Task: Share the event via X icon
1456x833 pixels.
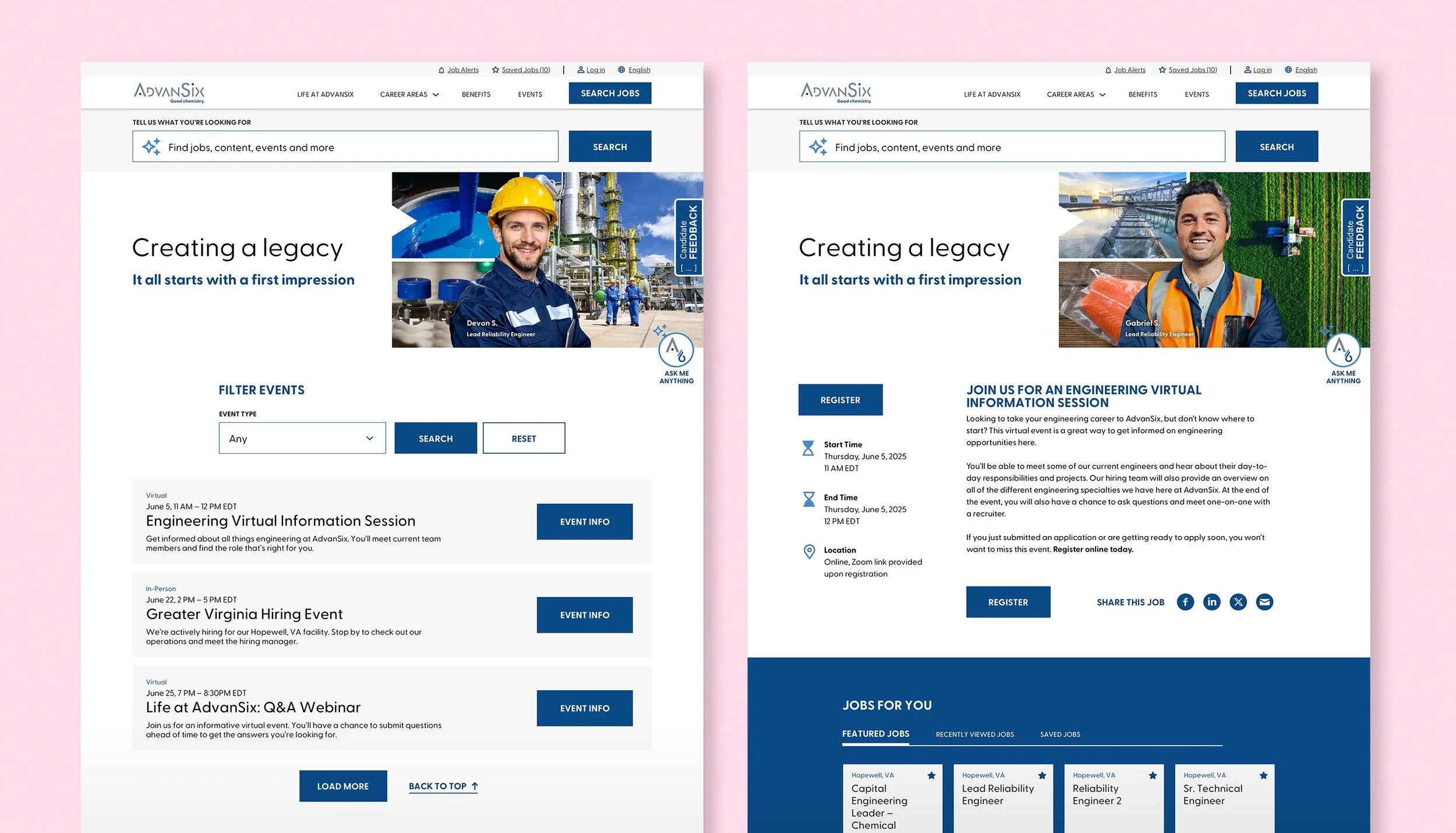Action: pos(1238,602)
